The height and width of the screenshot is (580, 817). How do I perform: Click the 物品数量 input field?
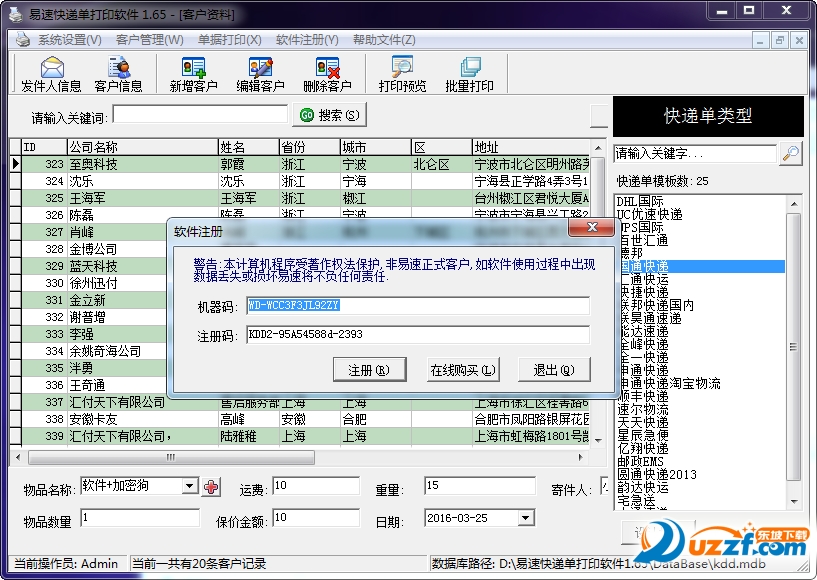pyautogui.click(x=140, y=518)
